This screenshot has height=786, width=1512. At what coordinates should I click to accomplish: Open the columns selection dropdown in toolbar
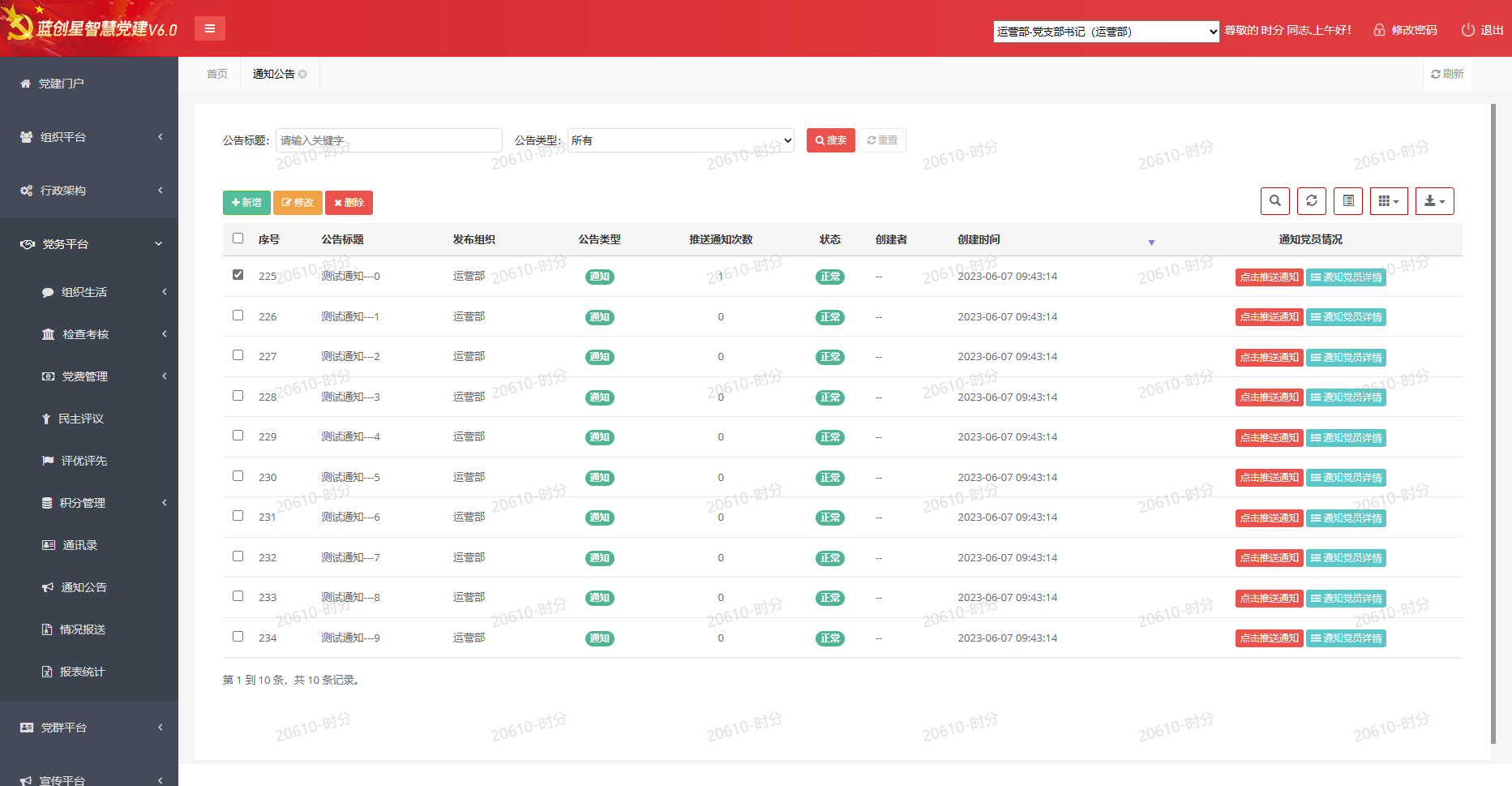point(1389,201)
